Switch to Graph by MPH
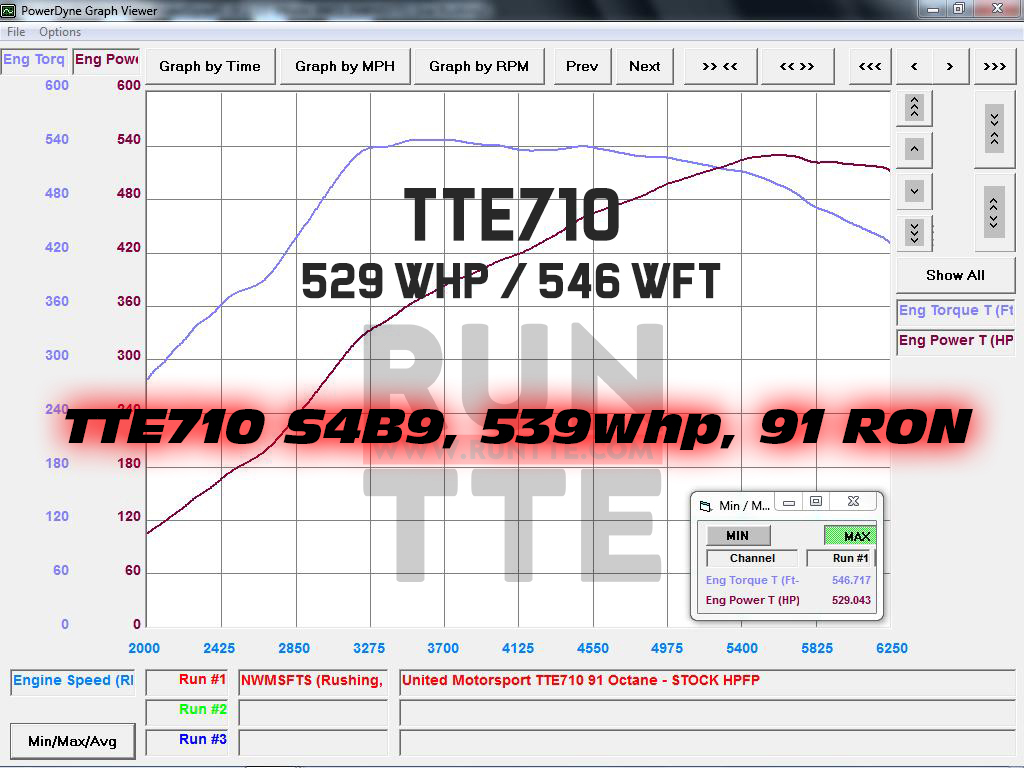Screen dimensions: 1024x768 coord(345,67)
